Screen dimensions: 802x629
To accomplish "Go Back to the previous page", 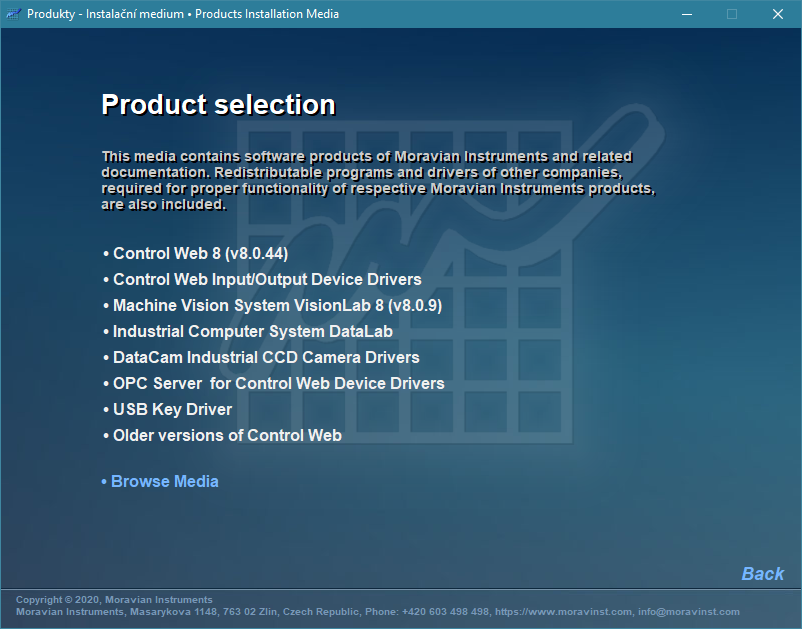I will 762,573.
